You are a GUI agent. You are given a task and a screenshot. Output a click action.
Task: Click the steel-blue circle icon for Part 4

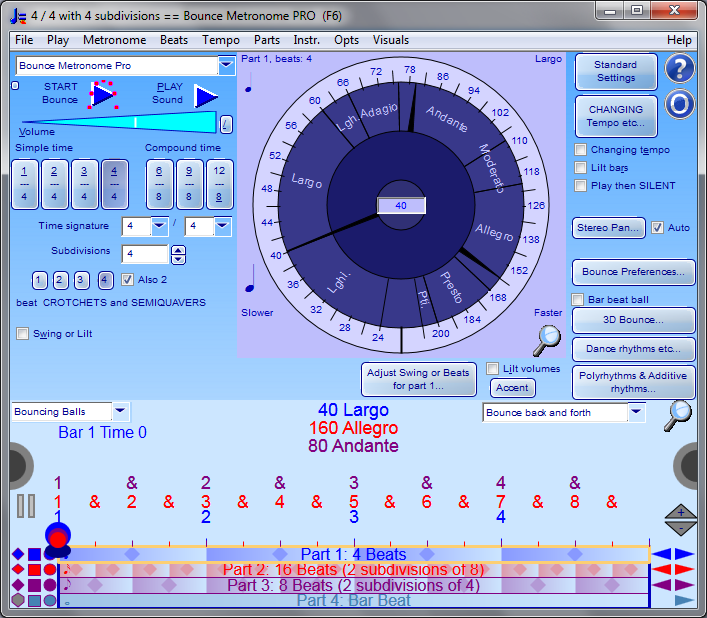[50, 600]
